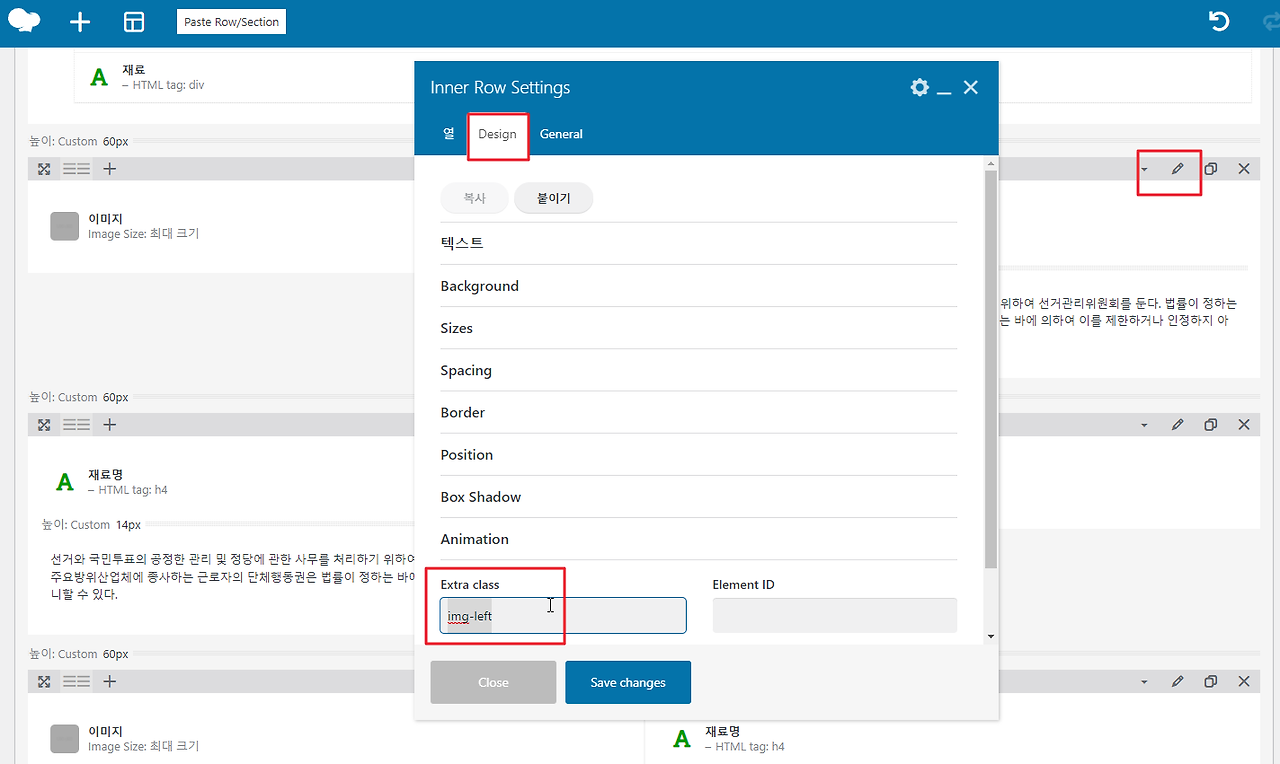Delete the top inner row
The image size is (1280, 764).
pos(1244,169)
